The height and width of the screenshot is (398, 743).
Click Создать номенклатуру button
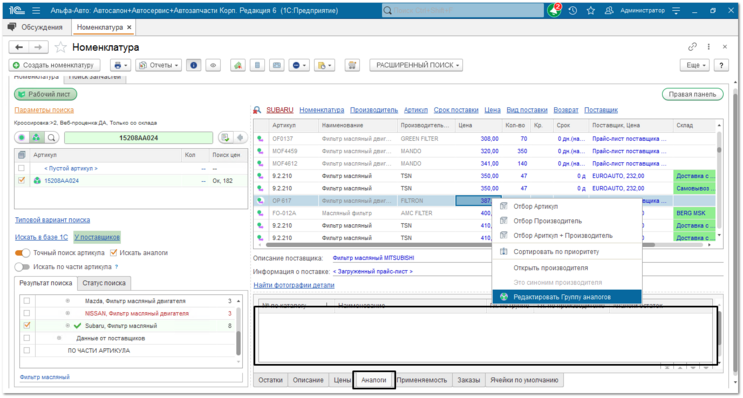click(x=54, y=65)
